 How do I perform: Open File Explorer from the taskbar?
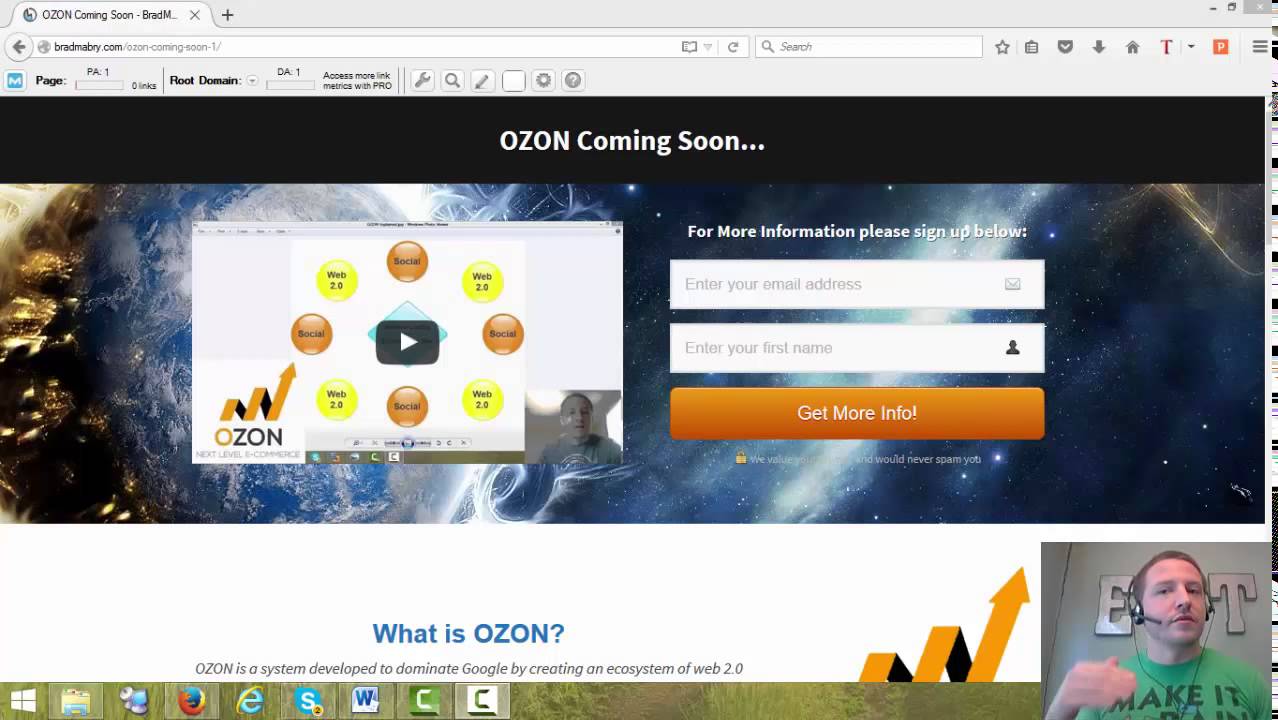(76, 701)
